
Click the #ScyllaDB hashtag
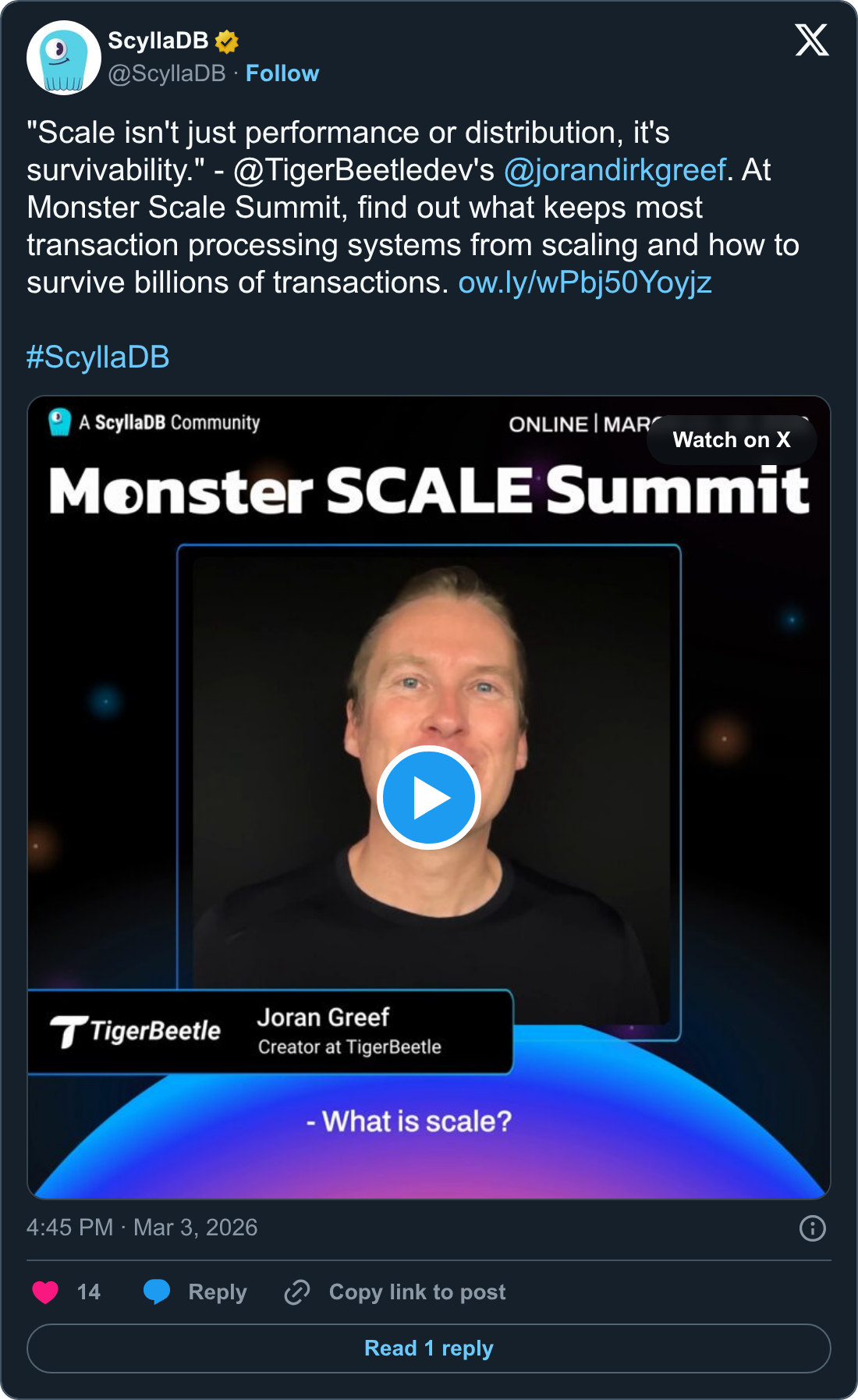pyautogui.click(x=98, y=357)
